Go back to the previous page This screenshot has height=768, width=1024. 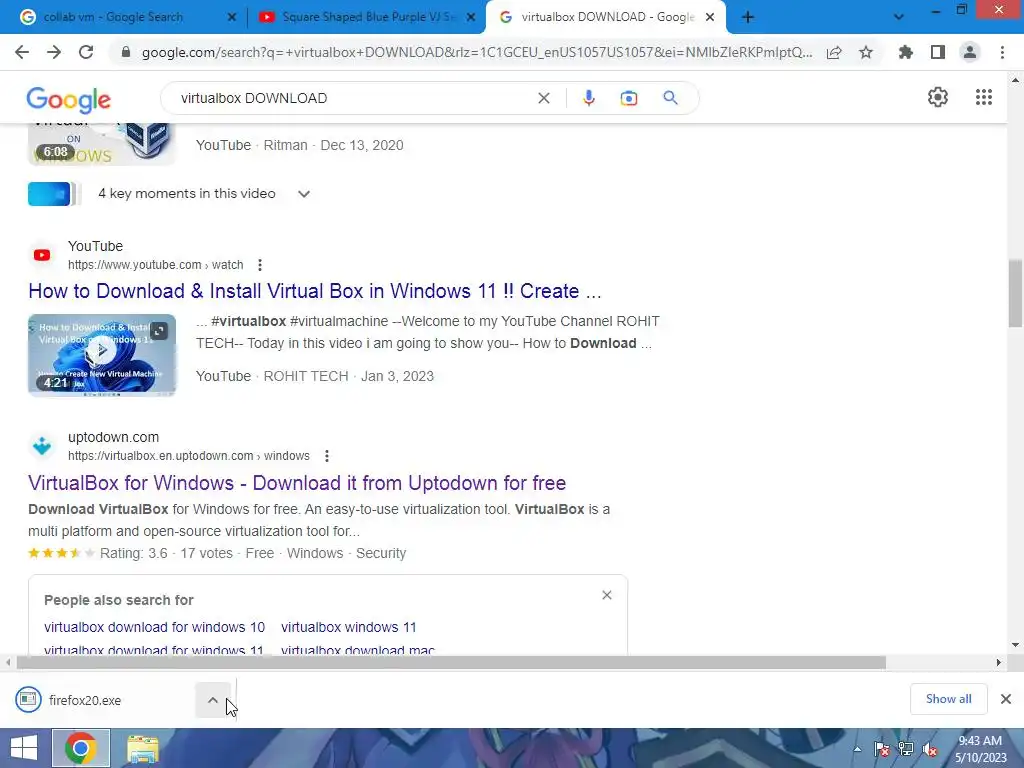point(22,52)
